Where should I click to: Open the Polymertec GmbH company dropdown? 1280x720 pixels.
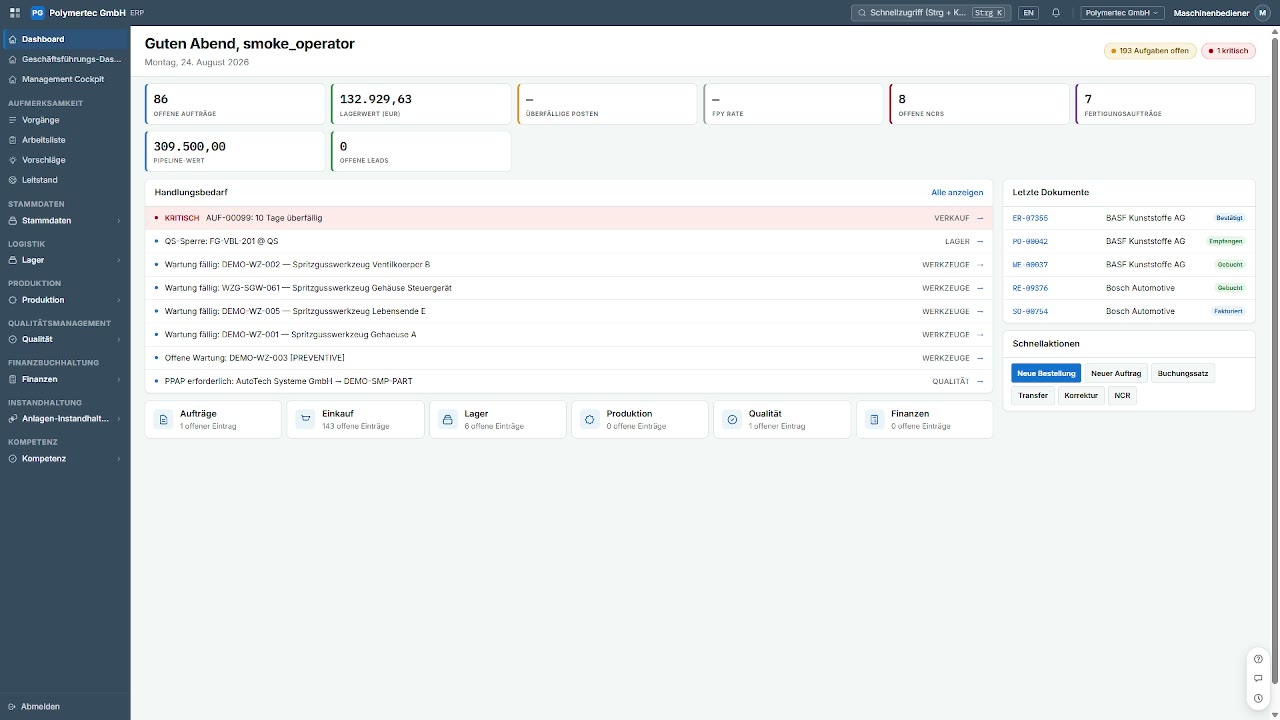pos(1122,13)
